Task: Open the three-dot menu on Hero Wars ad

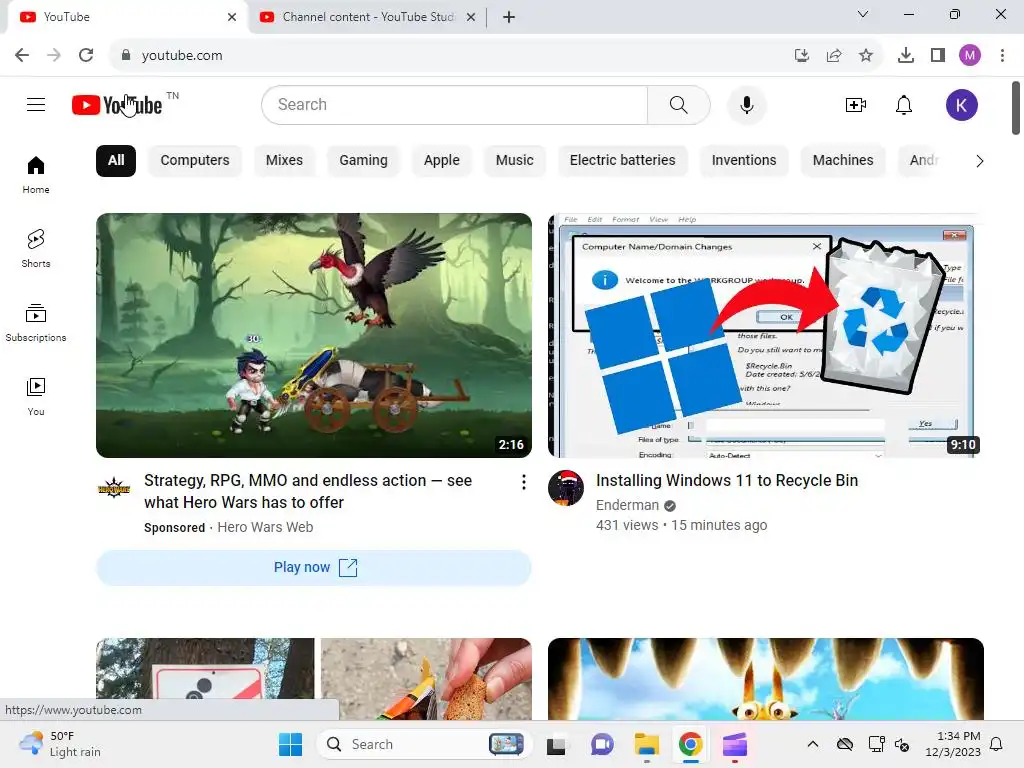Action: pyautogui.click(x=523, y=482)
